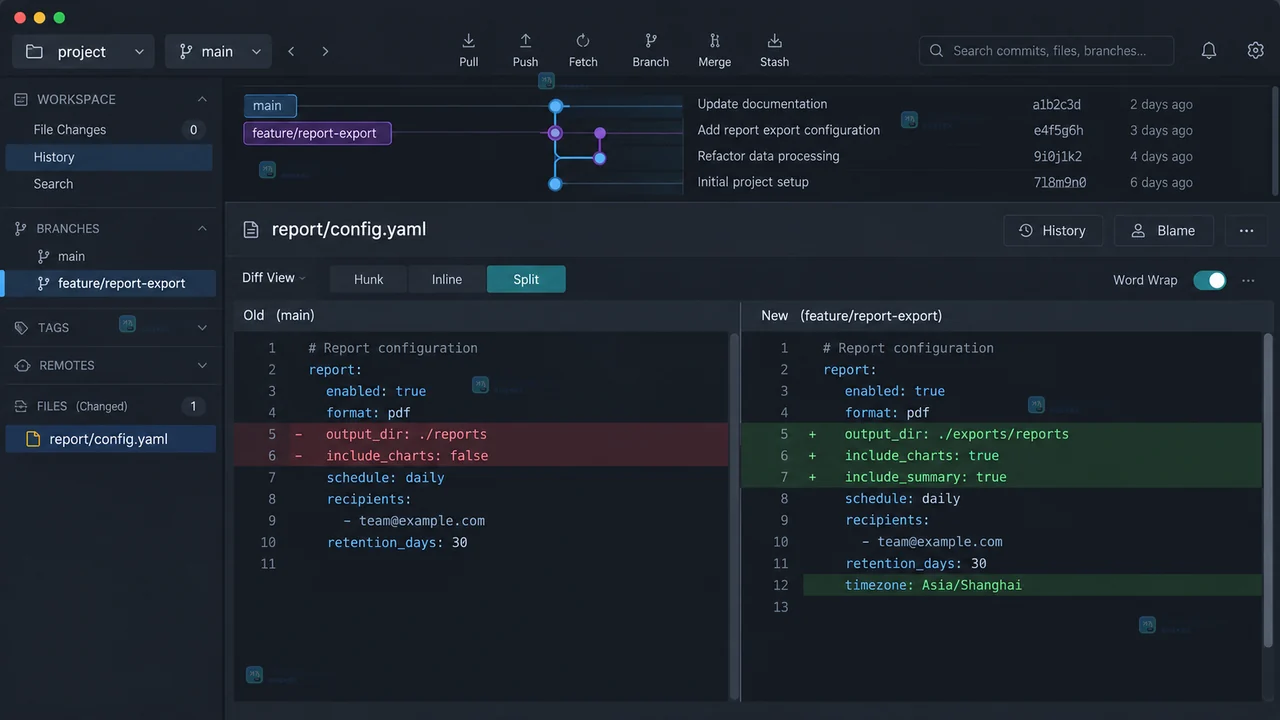Expand the Remotes section
Screen dimensions: 1280x720
point(202,366)
